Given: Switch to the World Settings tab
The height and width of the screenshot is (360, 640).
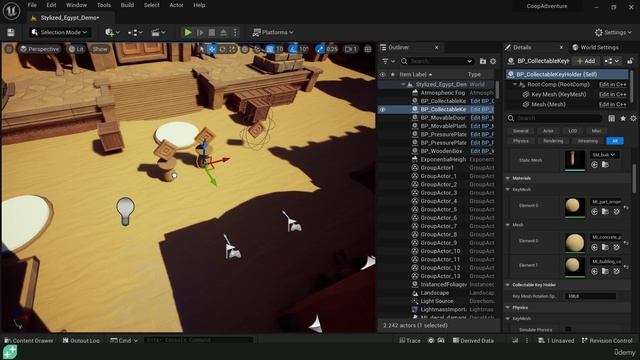Looking at the screenshot, I should 595,47.
